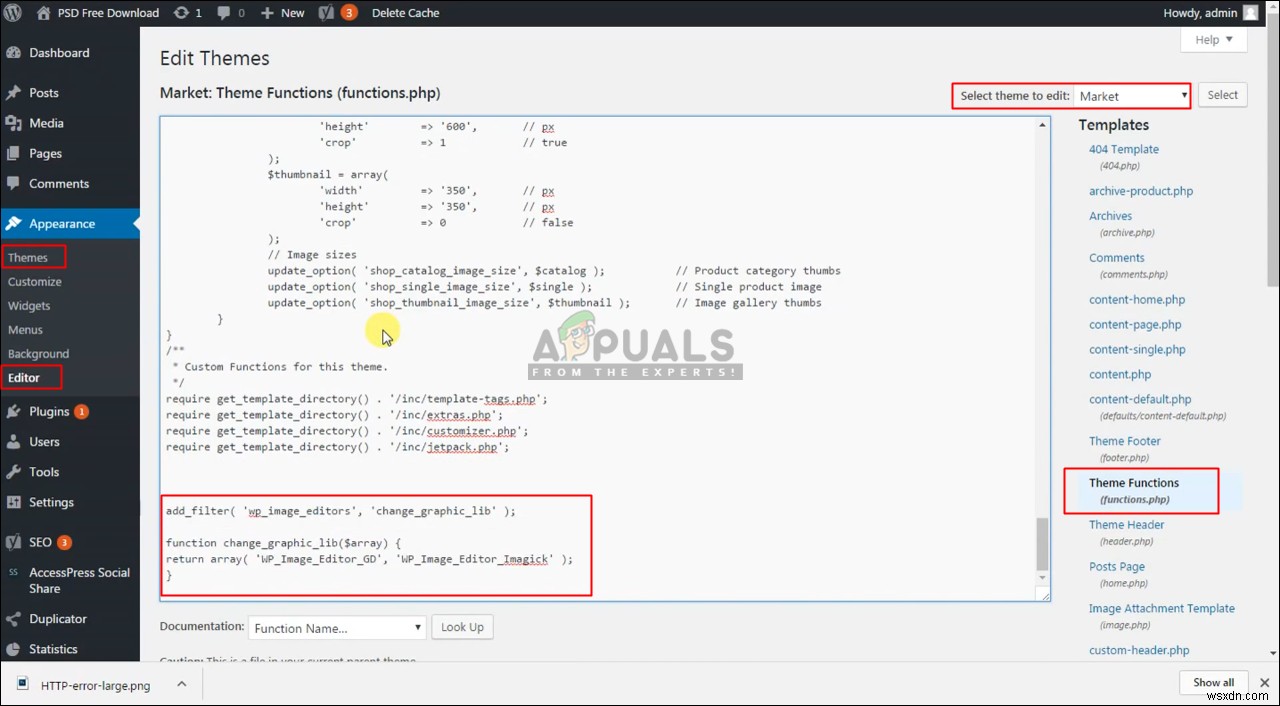
Task: Click the Users sidebar icon
Action: pyautogui.click(x=14, y=441)
